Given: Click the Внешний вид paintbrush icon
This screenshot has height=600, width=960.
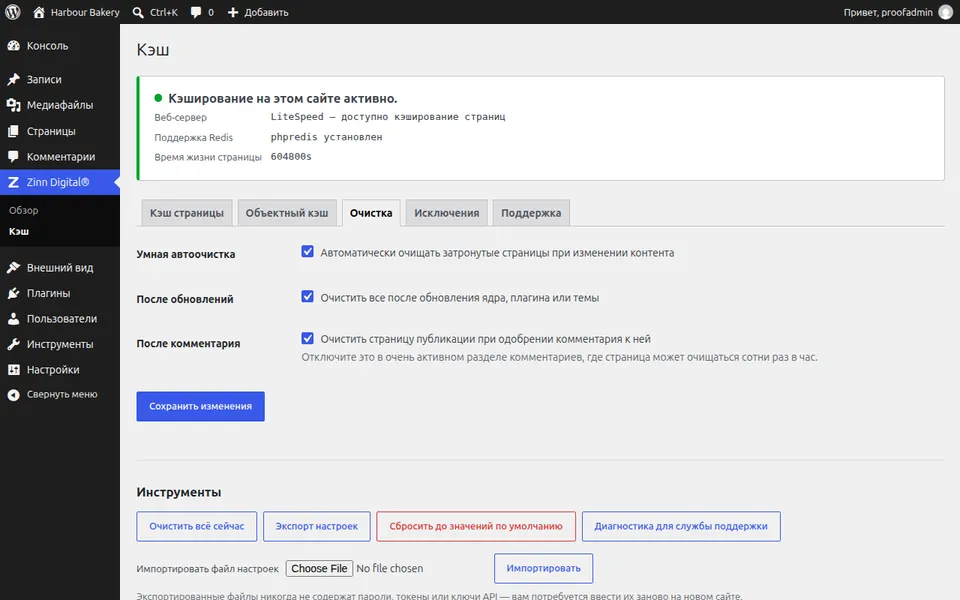Looking at the screenshot, I should point(13,268).
